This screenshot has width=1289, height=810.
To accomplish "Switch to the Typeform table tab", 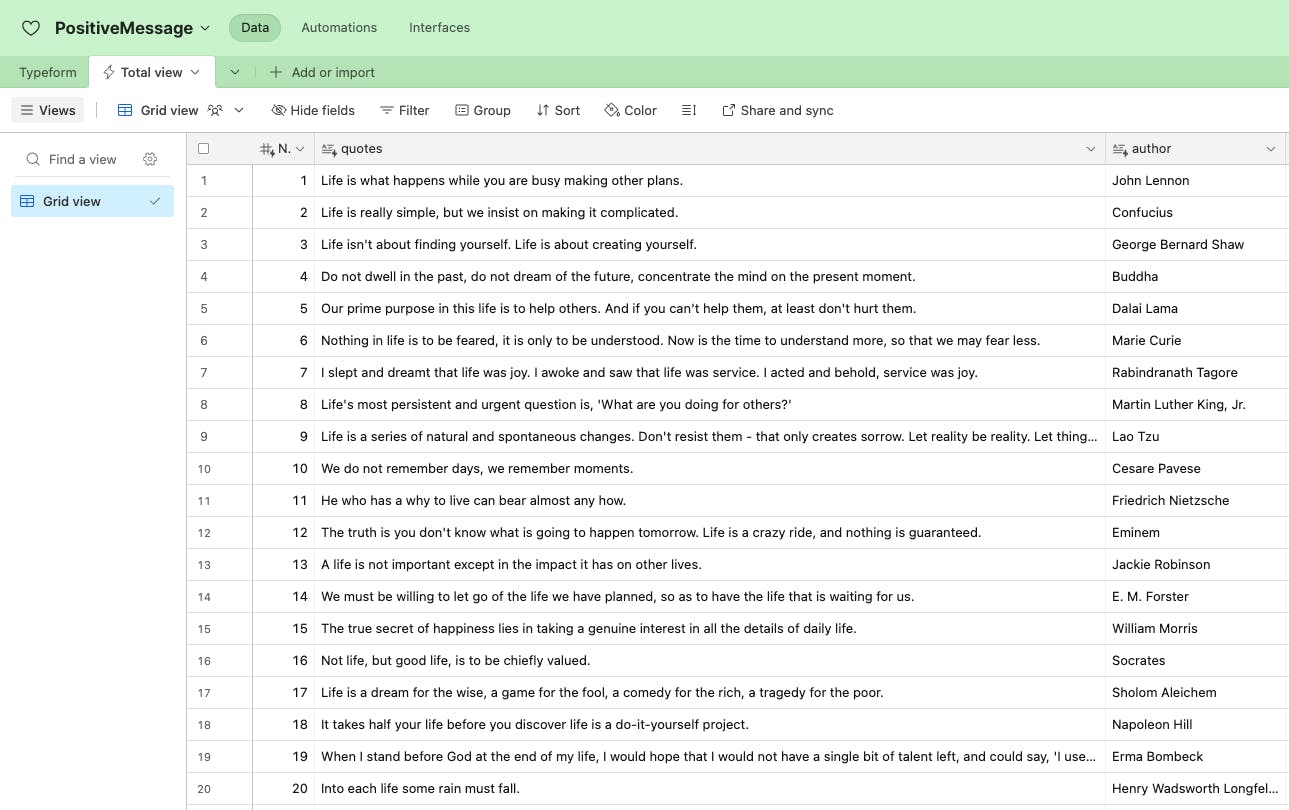I will 48,72.
